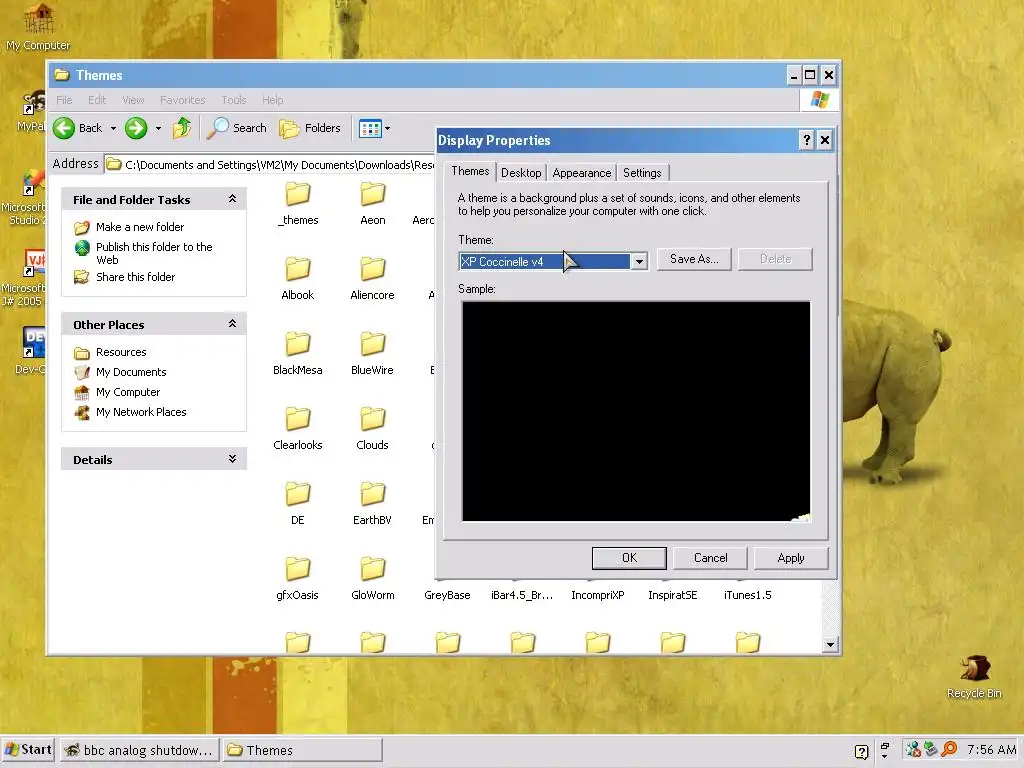Open the Favorites menu

[182, 100]
